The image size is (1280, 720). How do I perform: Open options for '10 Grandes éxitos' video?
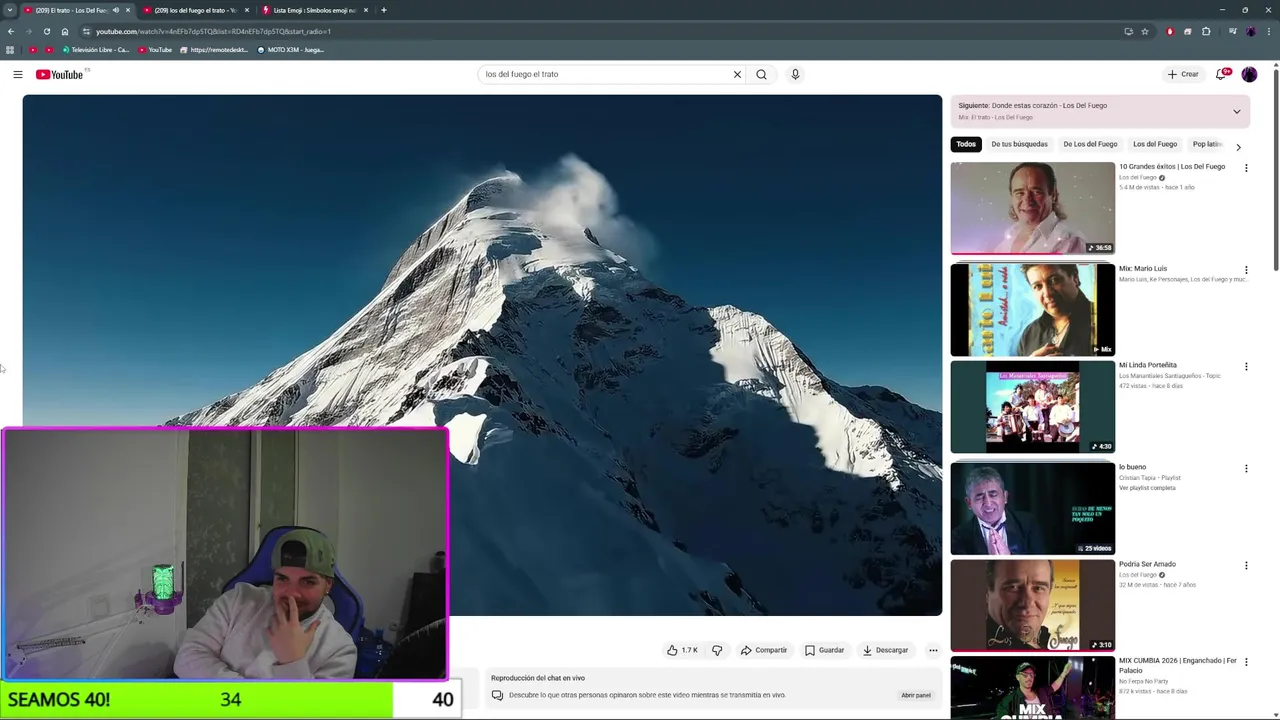(x=1246, y=168)
